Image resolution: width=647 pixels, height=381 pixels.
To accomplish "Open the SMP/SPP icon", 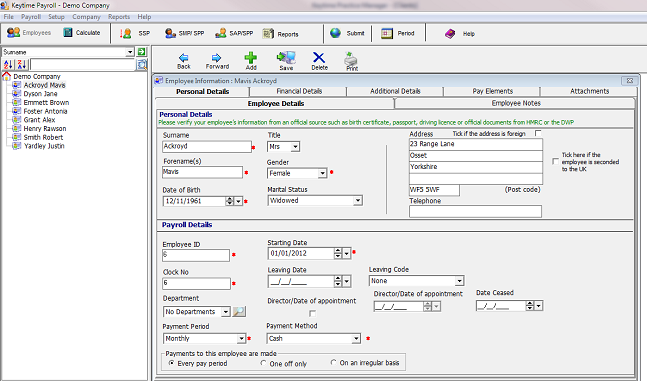I will pos(170,33).
